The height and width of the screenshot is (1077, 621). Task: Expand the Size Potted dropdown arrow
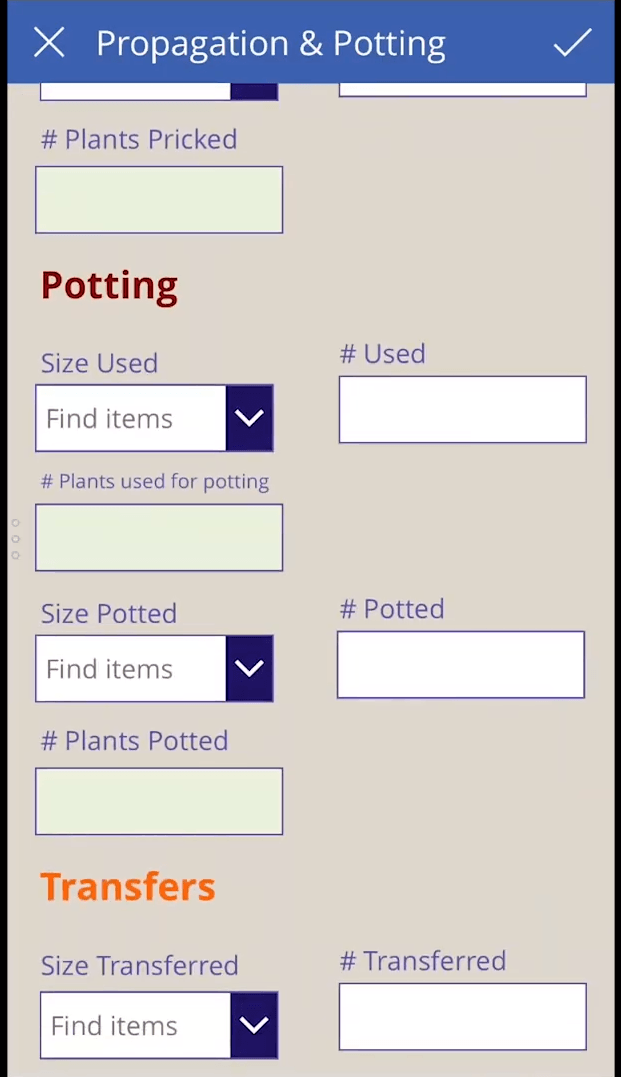pyautogui.click(x=249, y=668)
